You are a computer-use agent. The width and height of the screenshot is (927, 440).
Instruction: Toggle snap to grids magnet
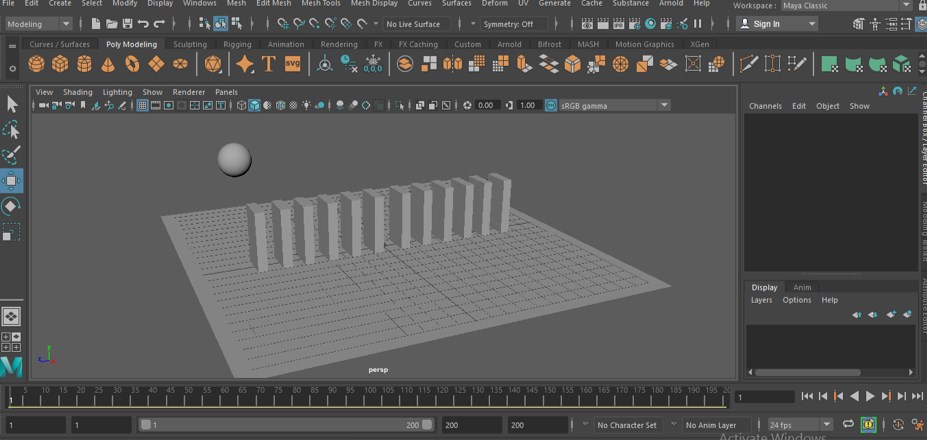point(283,24)
